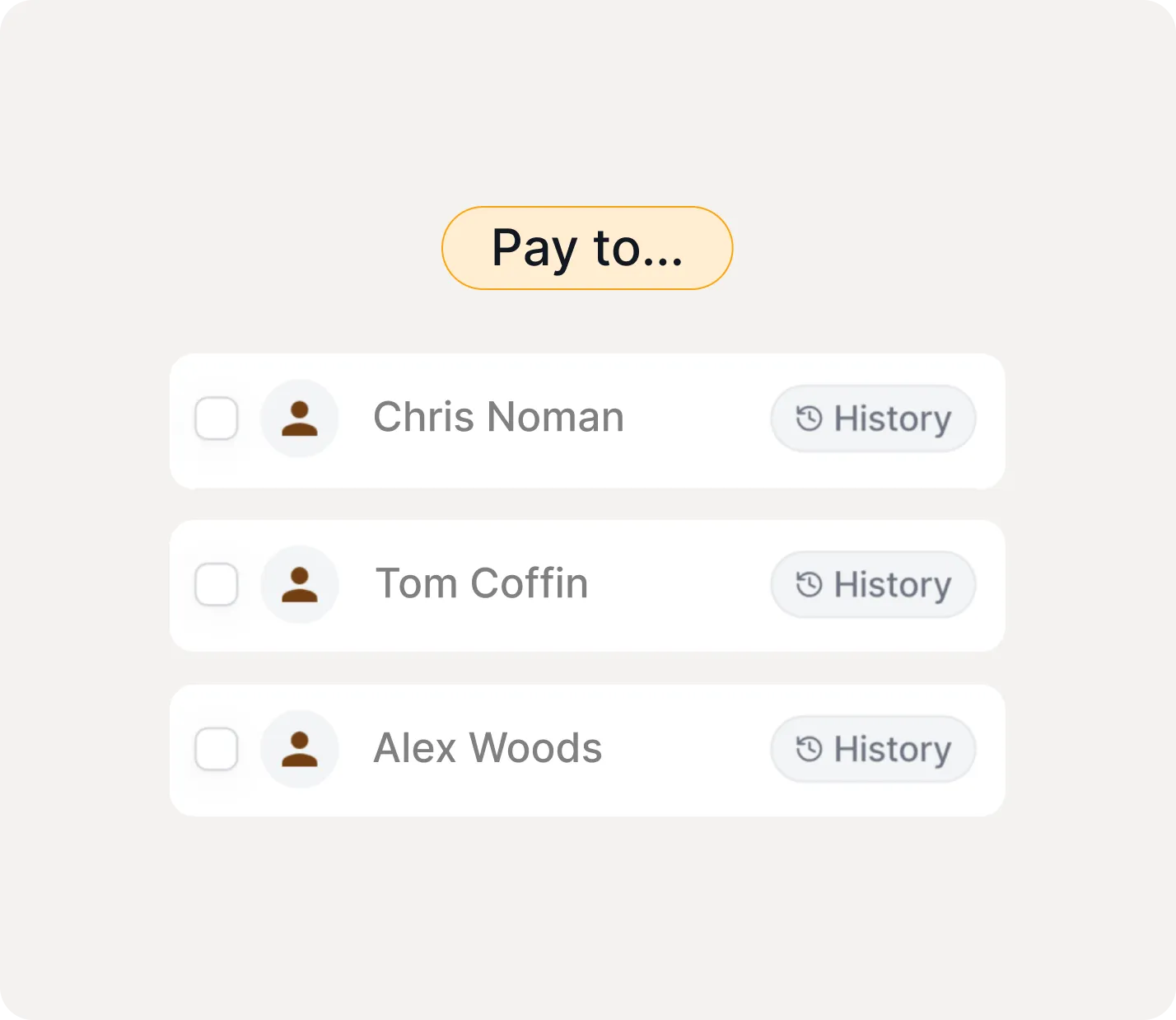Select the person icon in the last row
1176x1020 pixels.
[x=299, y=749]
